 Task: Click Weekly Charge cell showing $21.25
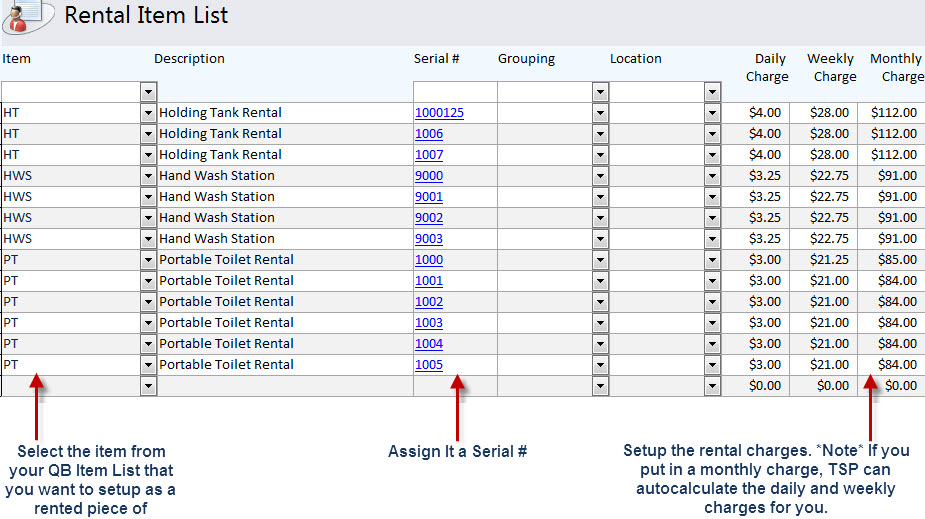(824, 260)
